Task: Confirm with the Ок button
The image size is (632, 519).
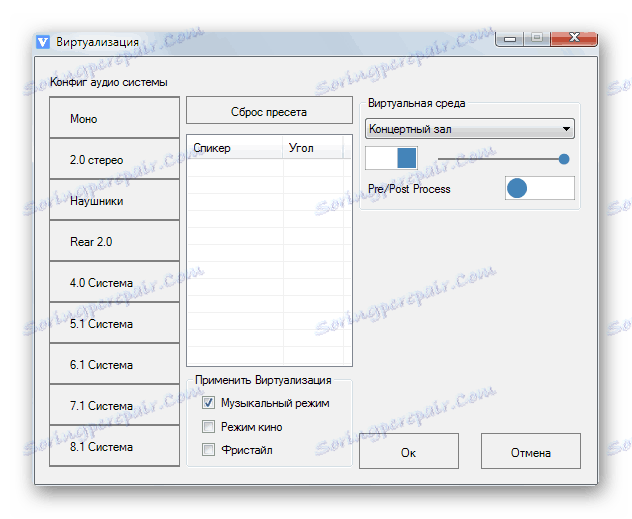Action: click(409, 451)
